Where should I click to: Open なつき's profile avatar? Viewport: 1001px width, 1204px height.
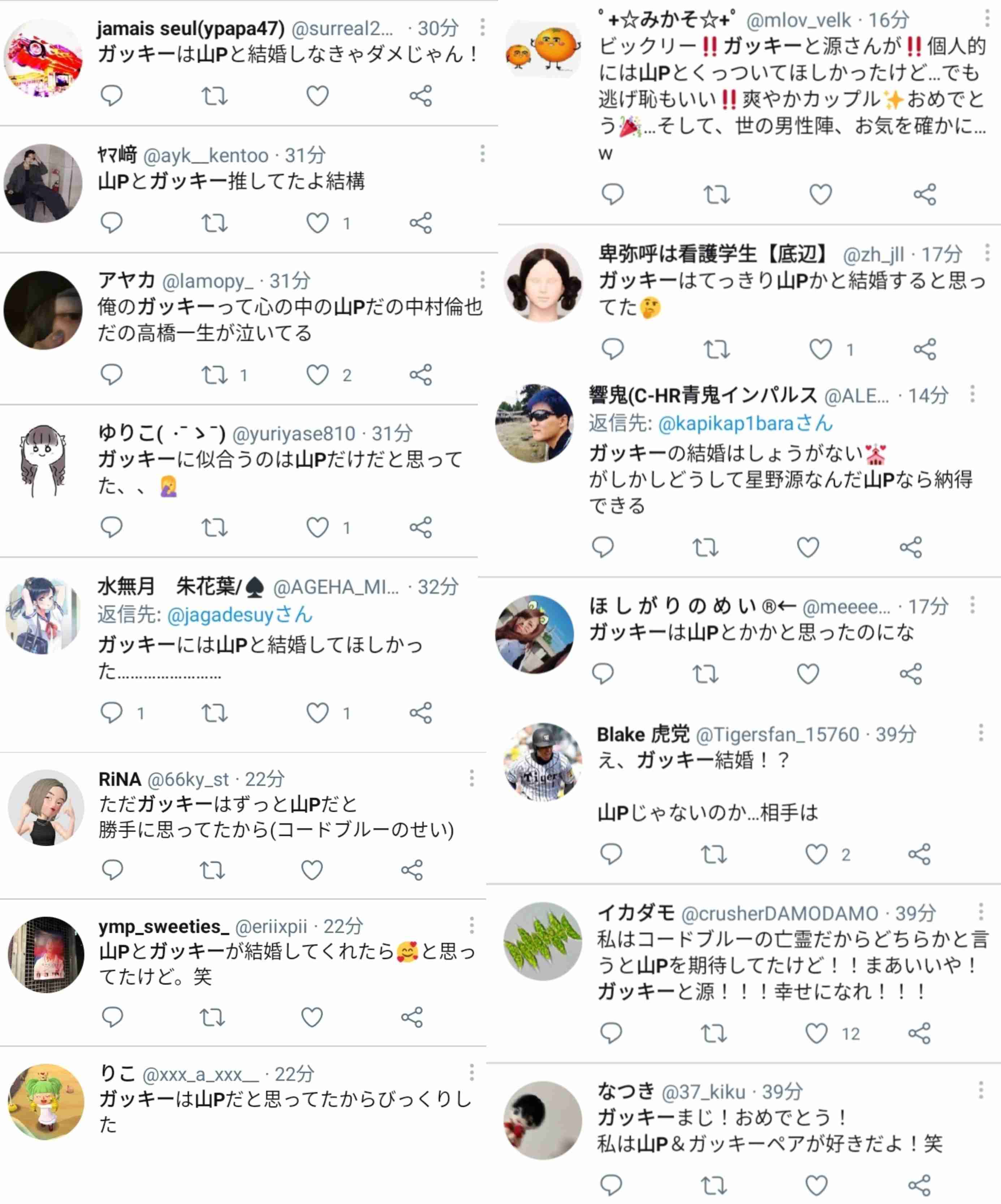point(543,1120)
